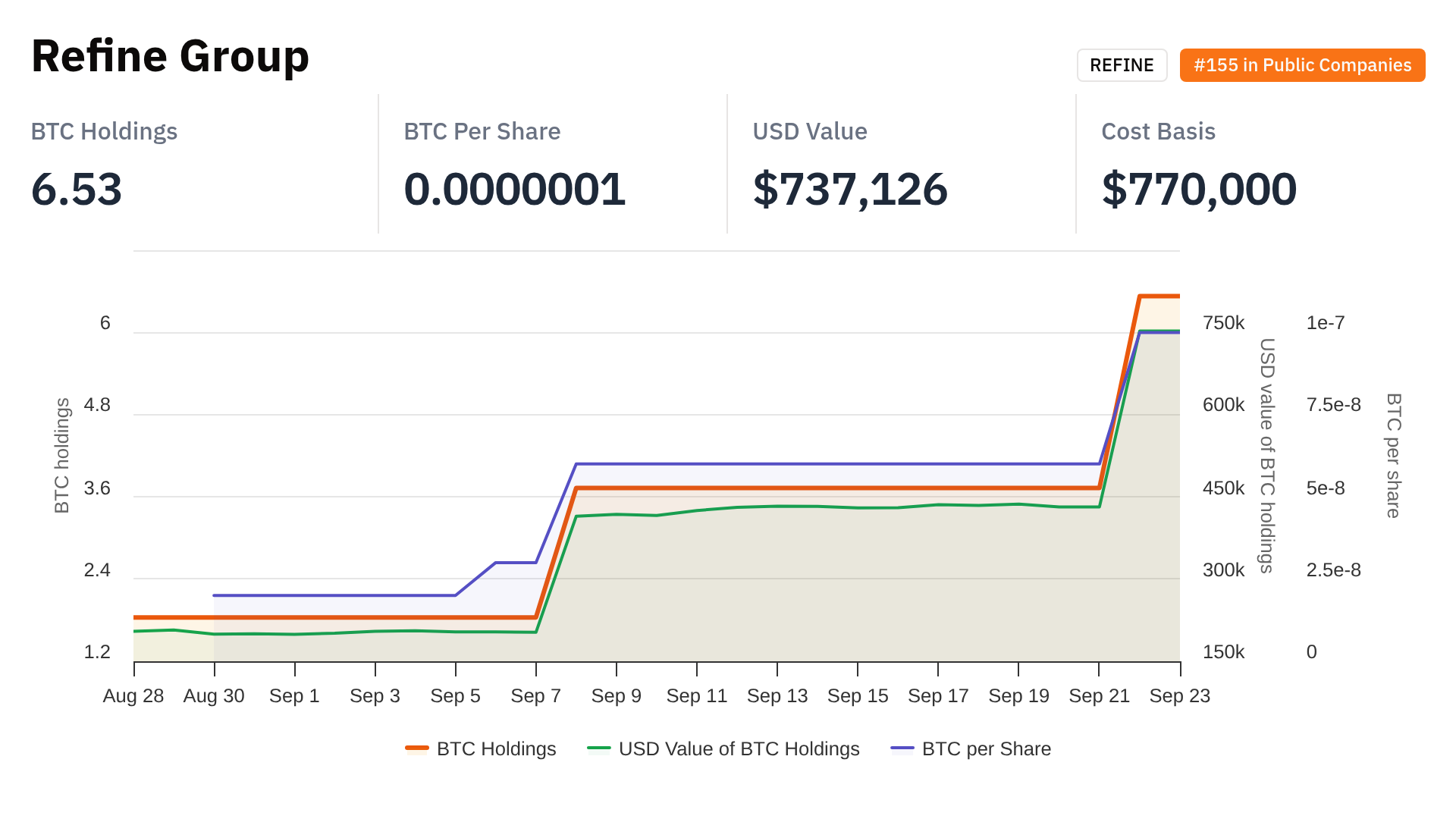Click the 1e-7 BTC per share axis label
This screenshot has height=819, width=1456.
point(1325,323)
